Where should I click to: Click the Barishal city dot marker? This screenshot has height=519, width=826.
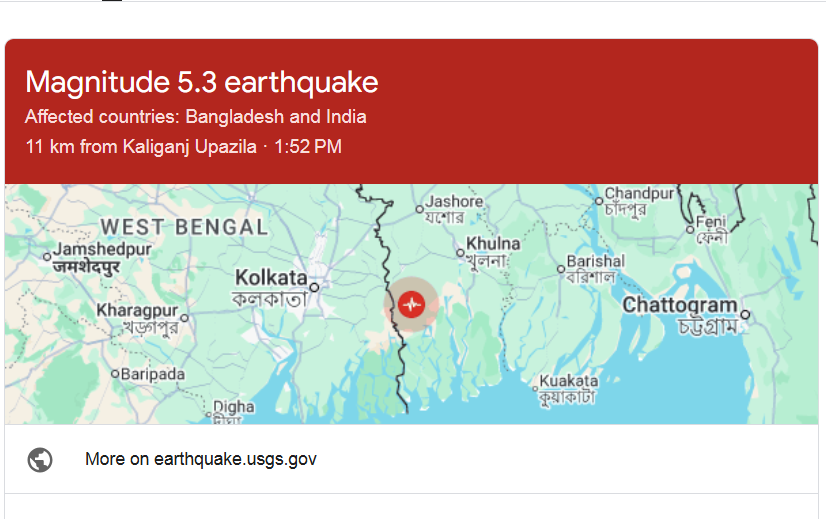pyautogui.click(x=560, y=268)
